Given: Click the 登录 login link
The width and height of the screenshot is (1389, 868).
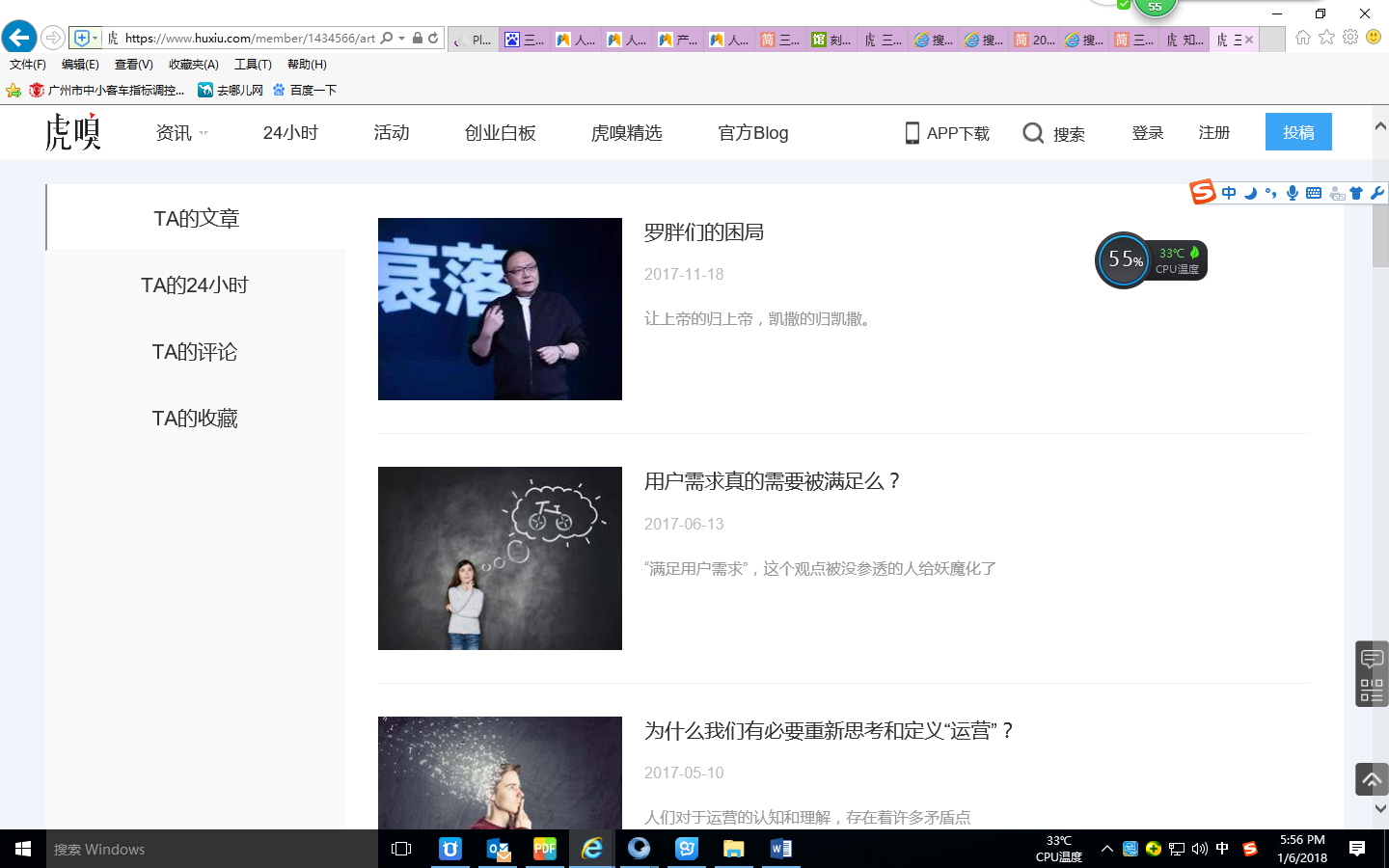Looking at the screenshot, I should 1148,133.
